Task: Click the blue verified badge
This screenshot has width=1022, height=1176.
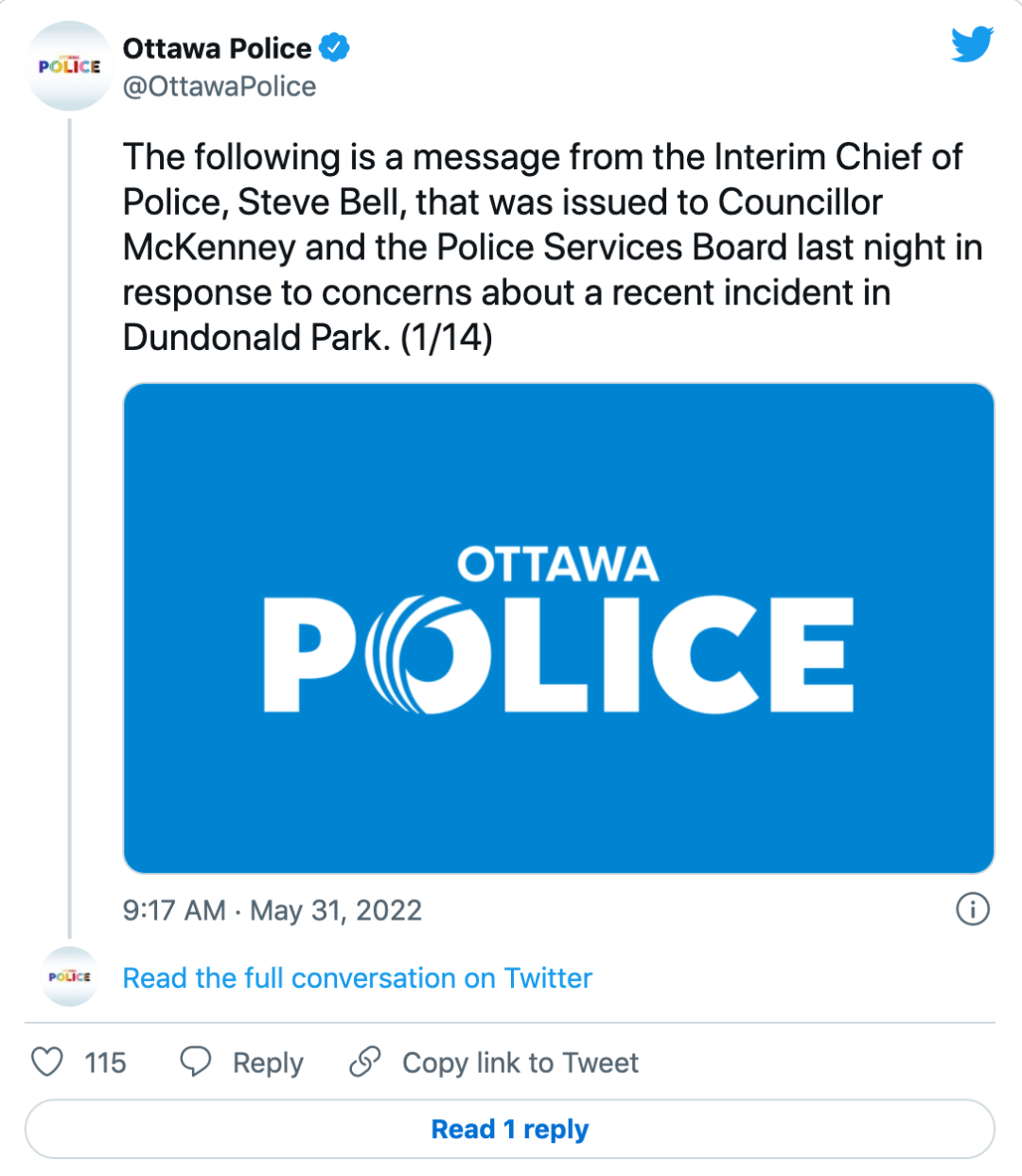Action: click(334, 47)
